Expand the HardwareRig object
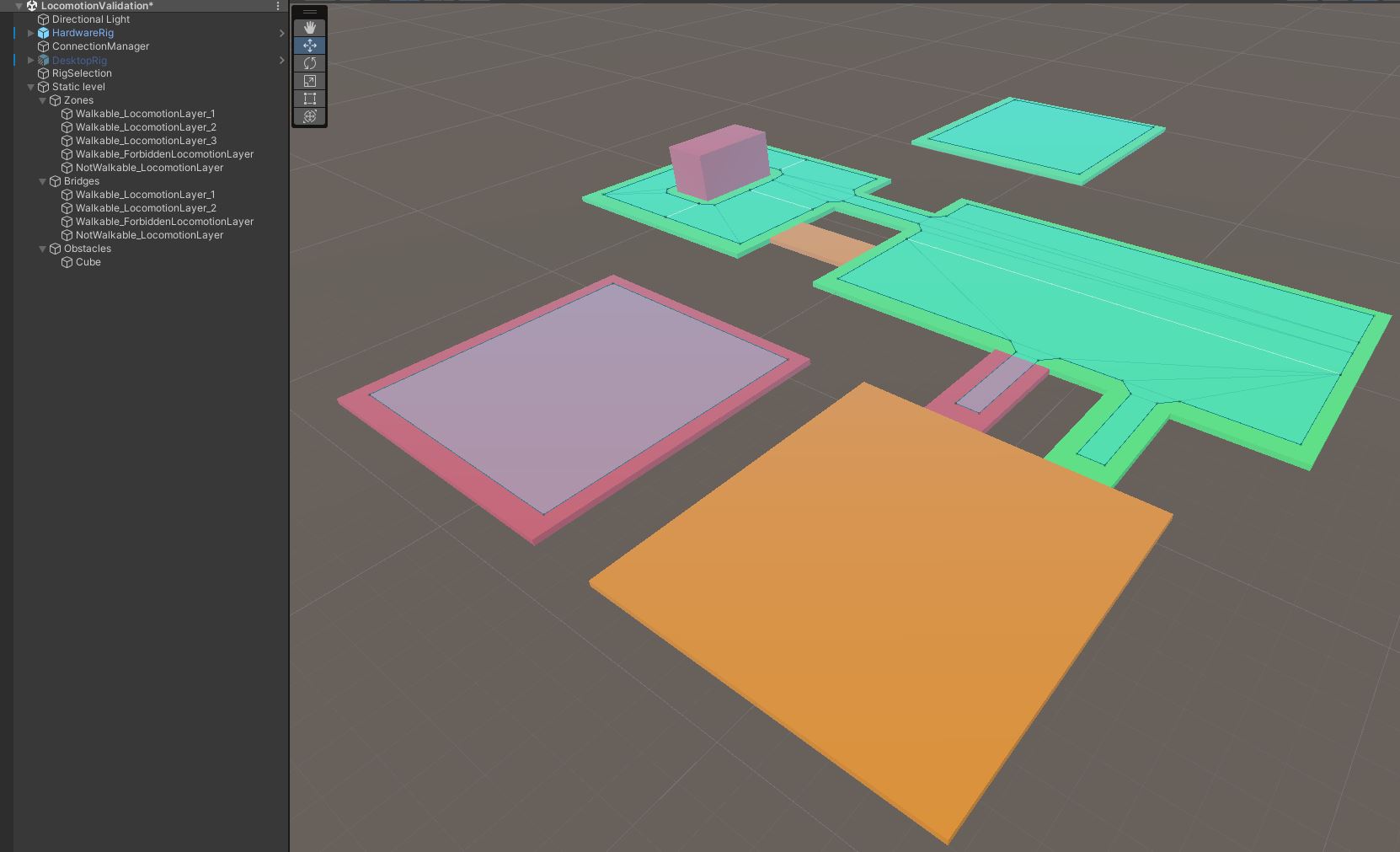 coord(31,33)
